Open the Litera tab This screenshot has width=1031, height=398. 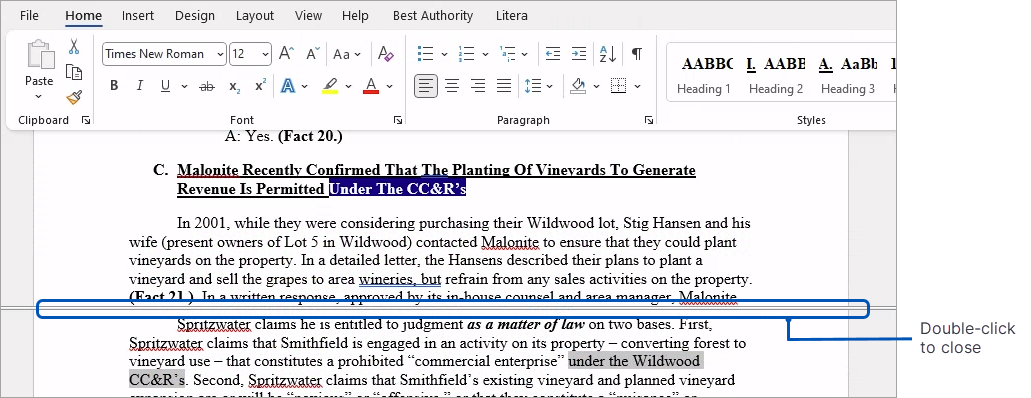coord(512,16)
